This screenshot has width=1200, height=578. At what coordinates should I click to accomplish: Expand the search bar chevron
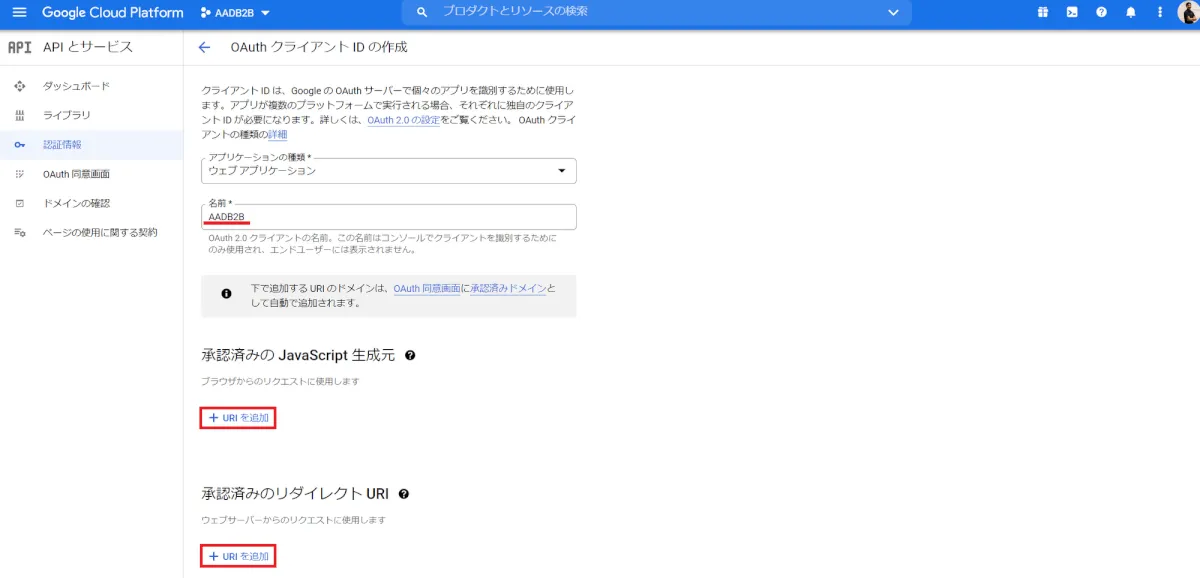(893, 12)
